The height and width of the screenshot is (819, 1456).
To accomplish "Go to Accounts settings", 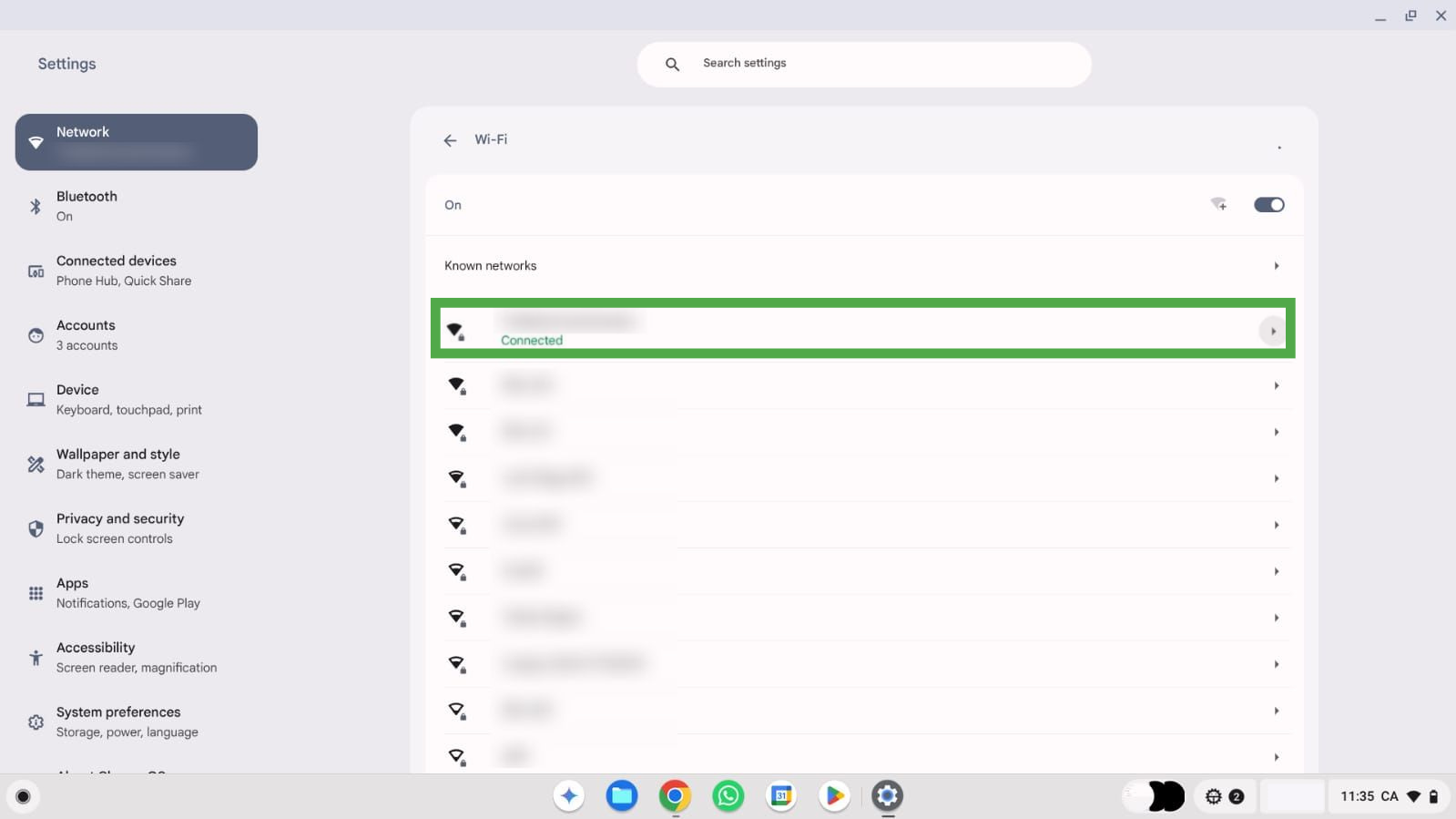I will pyautogui.click(x=137, y=335).
